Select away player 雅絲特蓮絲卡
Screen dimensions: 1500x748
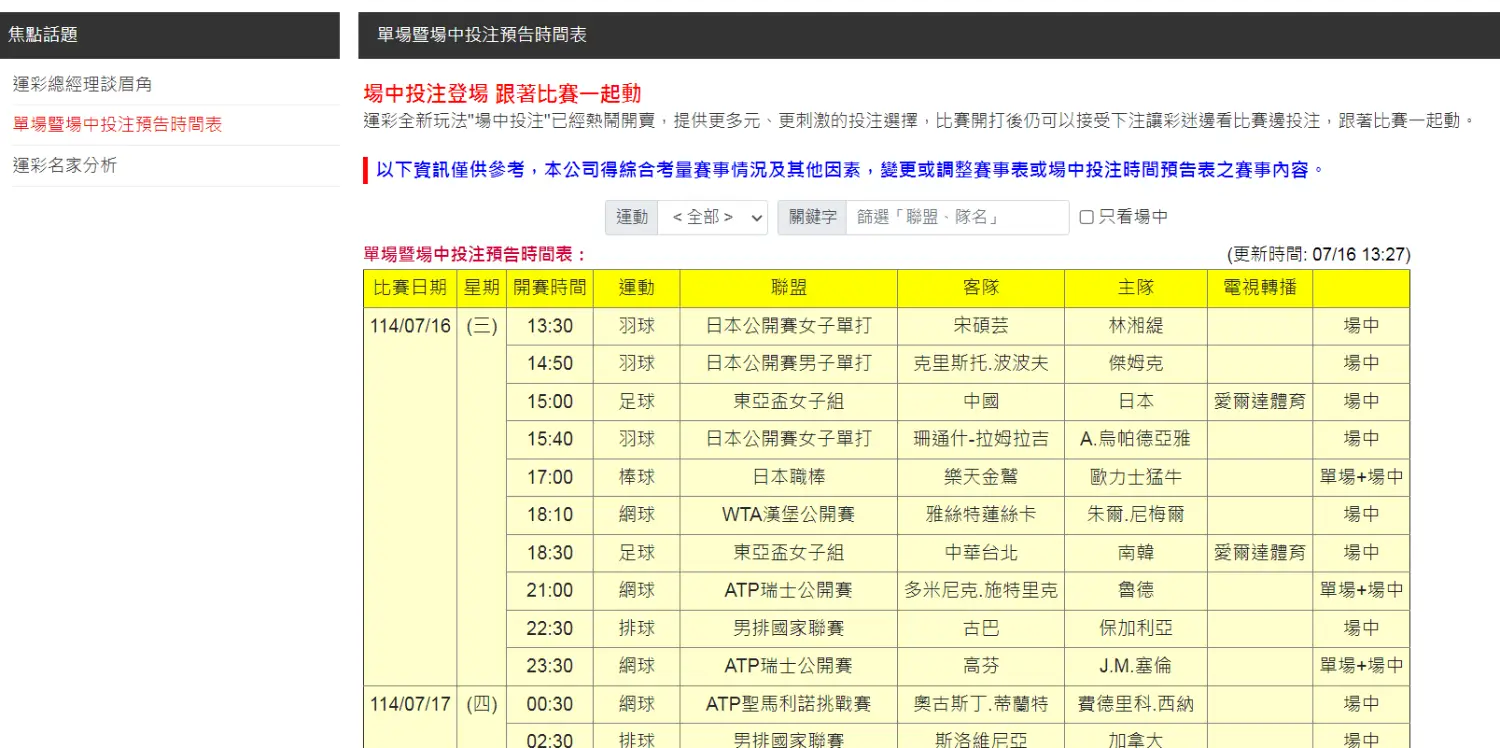coord(981,515)
